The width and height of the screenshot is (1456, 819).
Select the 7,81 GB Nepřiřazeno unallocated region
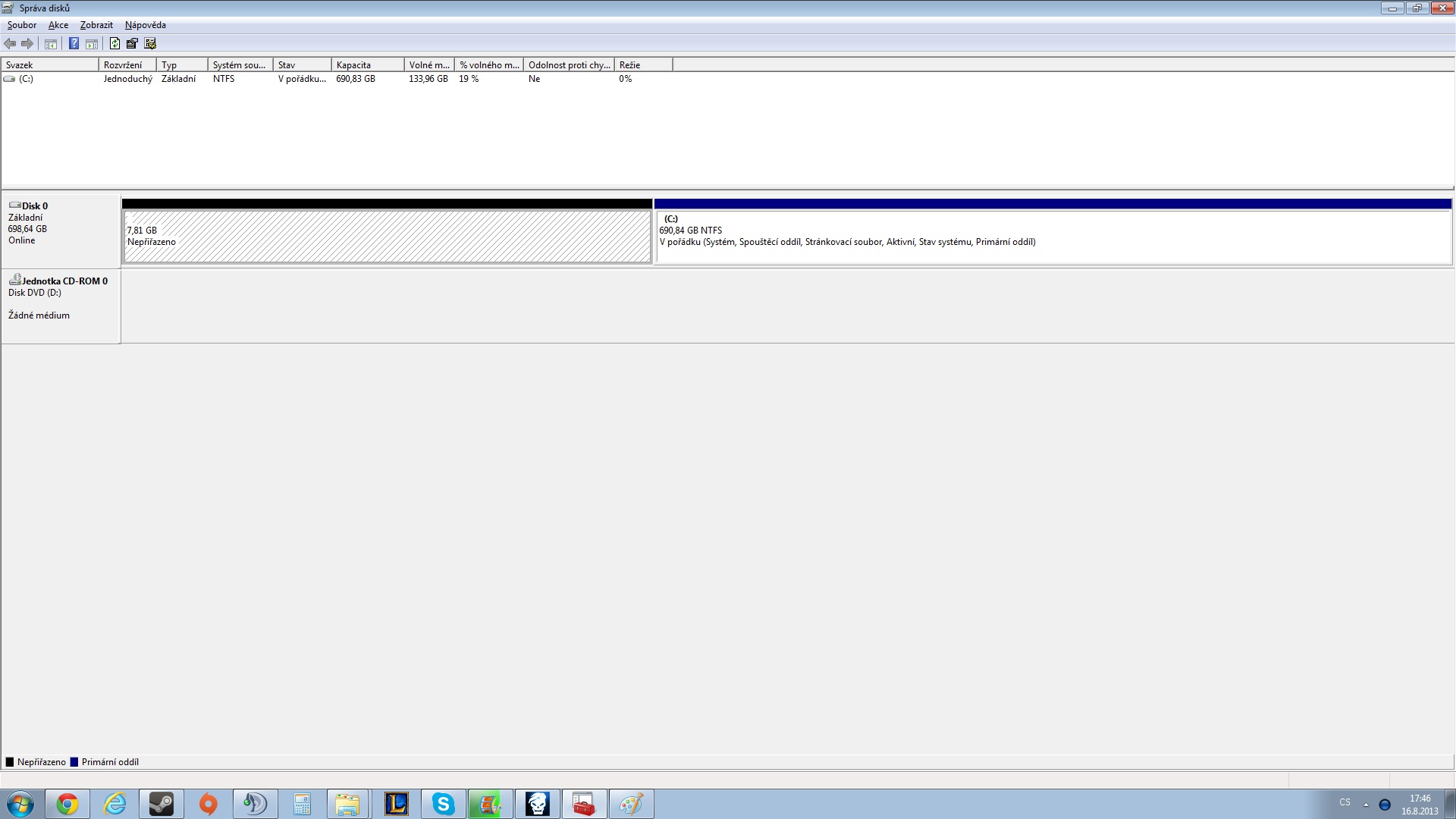click(387, 237)
